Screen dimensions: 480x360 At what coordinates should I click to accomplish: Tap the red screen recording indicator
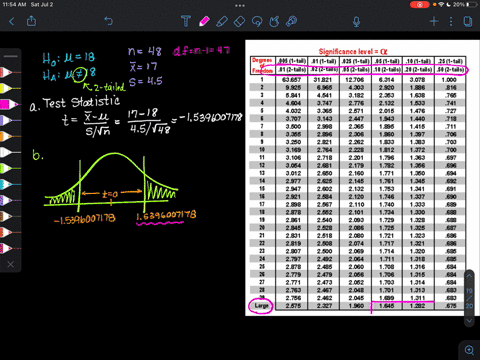pyautogui.click(x=419, y=5)
